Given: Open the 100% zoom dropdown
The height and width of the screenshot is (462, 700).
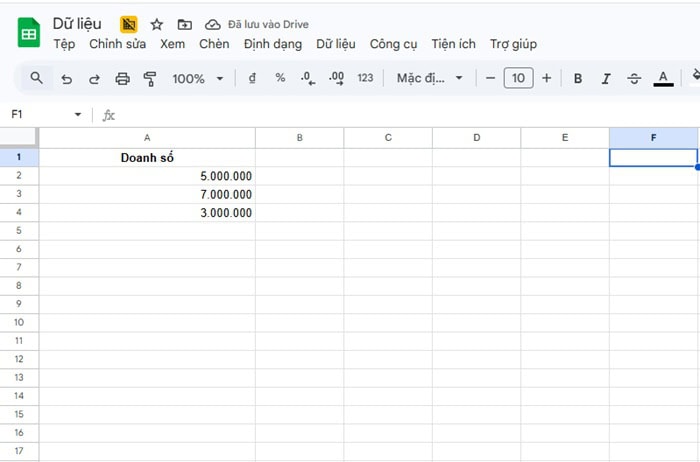Looking at the screenshot, I should point(197,78).
